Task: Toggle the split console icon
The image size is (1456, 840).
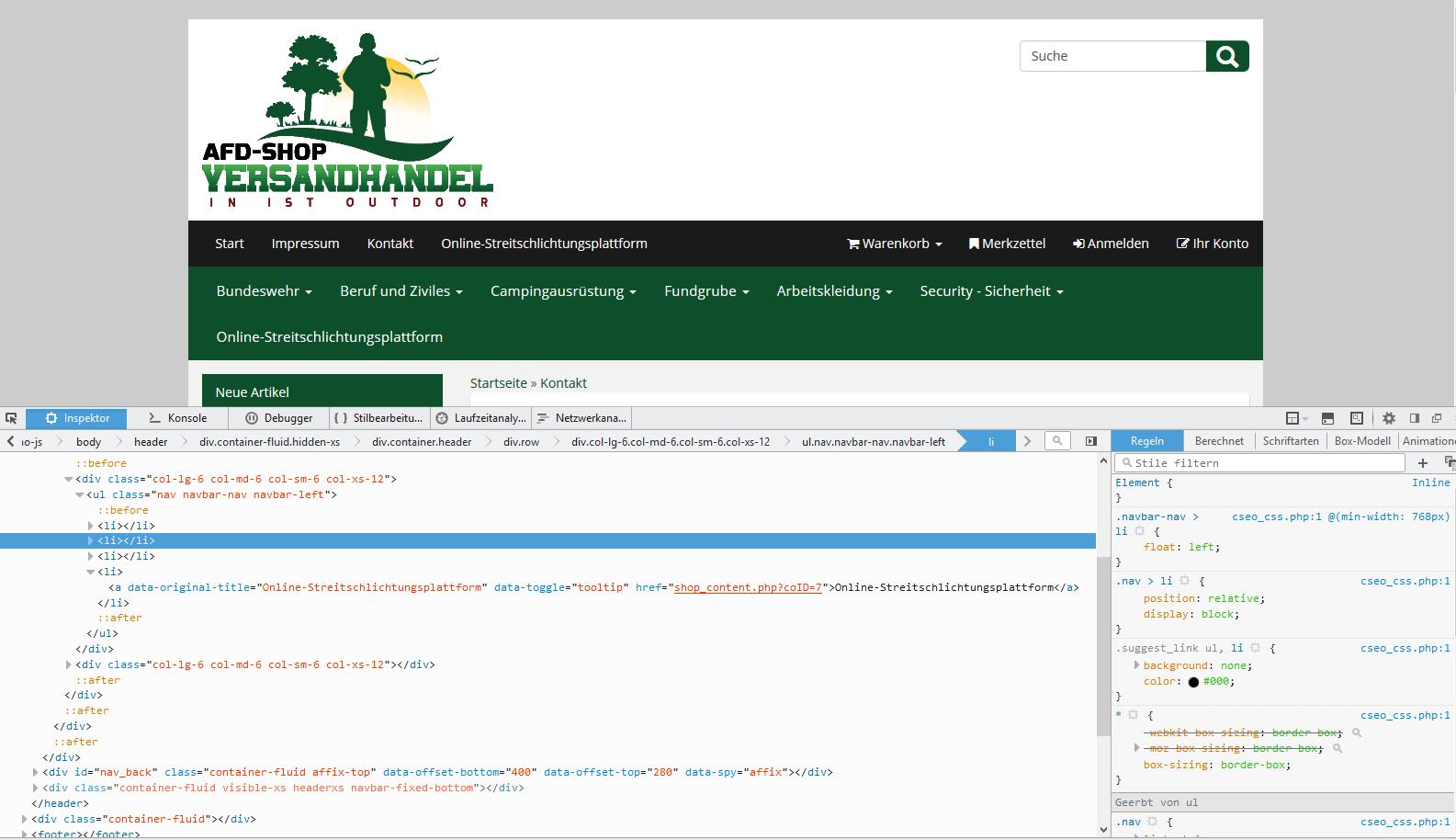Action: click(1327, 418)
